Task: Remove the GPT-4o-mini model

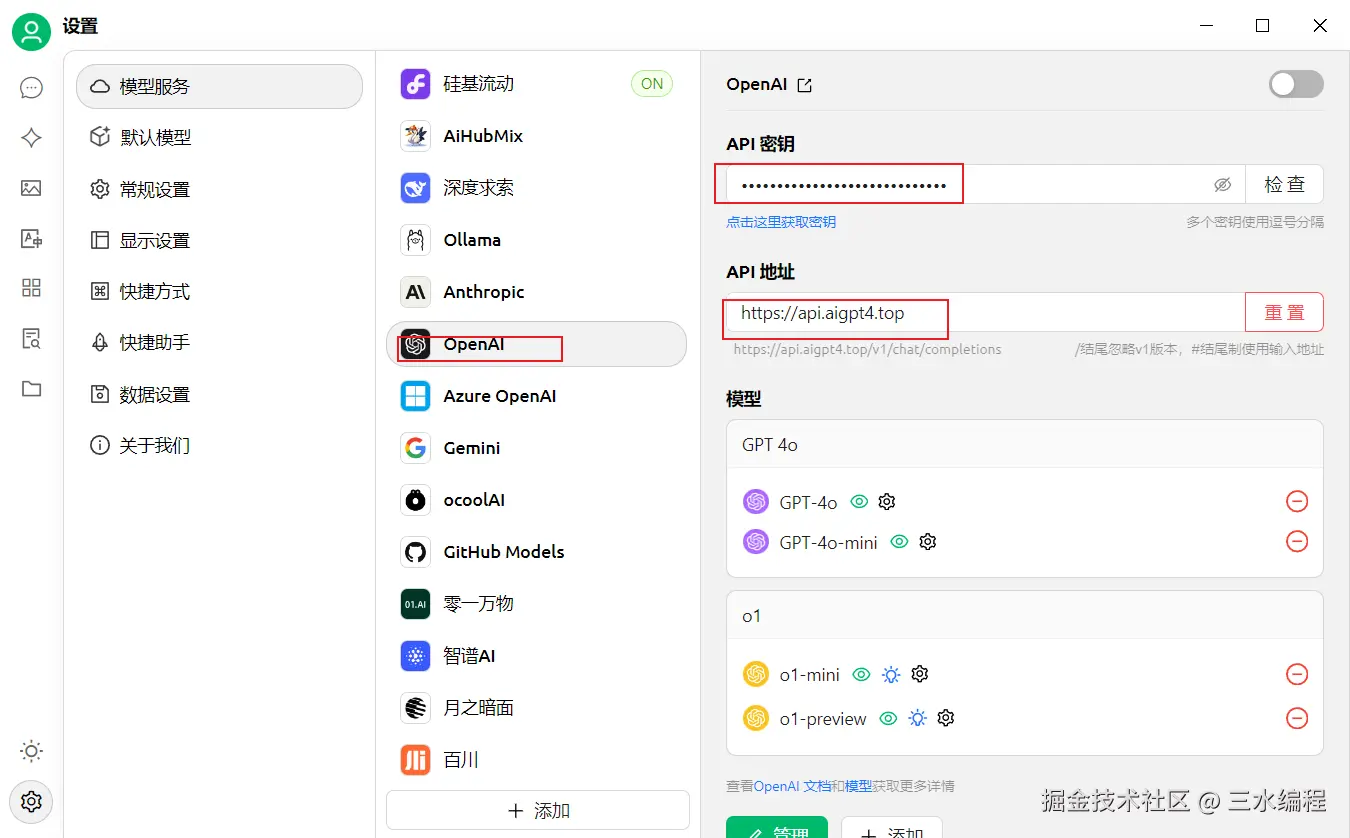Action: (1297, 541)
